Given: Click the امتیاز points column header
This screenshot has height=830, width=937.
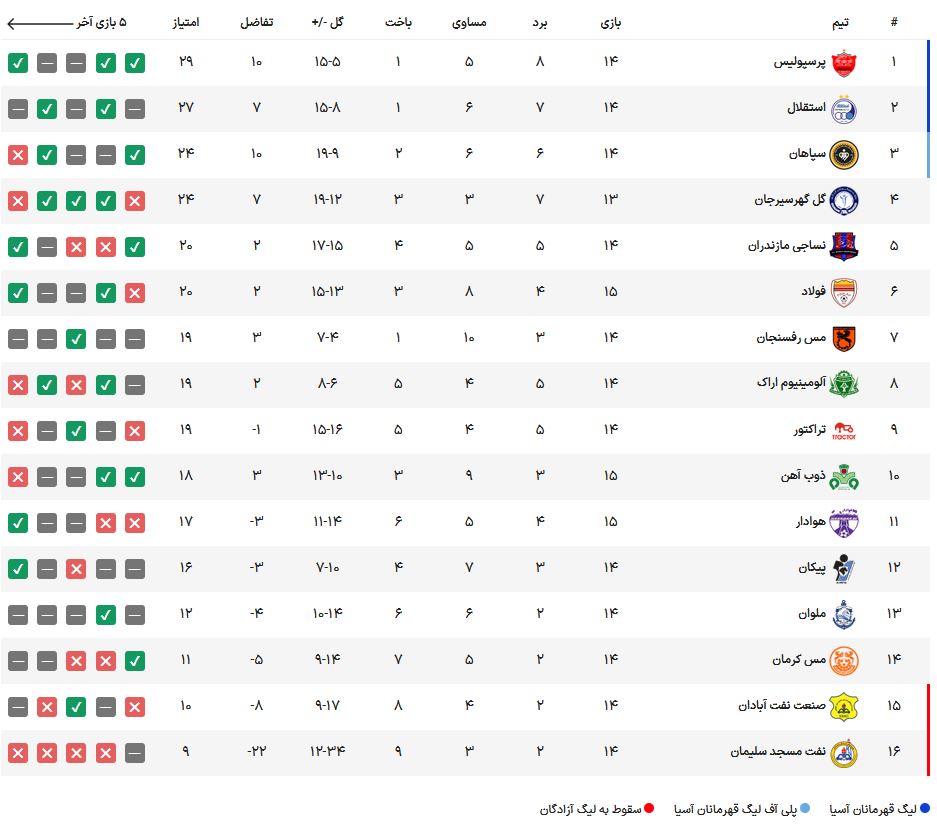Looking at the screenshot, I should click(x=186, y=22).
